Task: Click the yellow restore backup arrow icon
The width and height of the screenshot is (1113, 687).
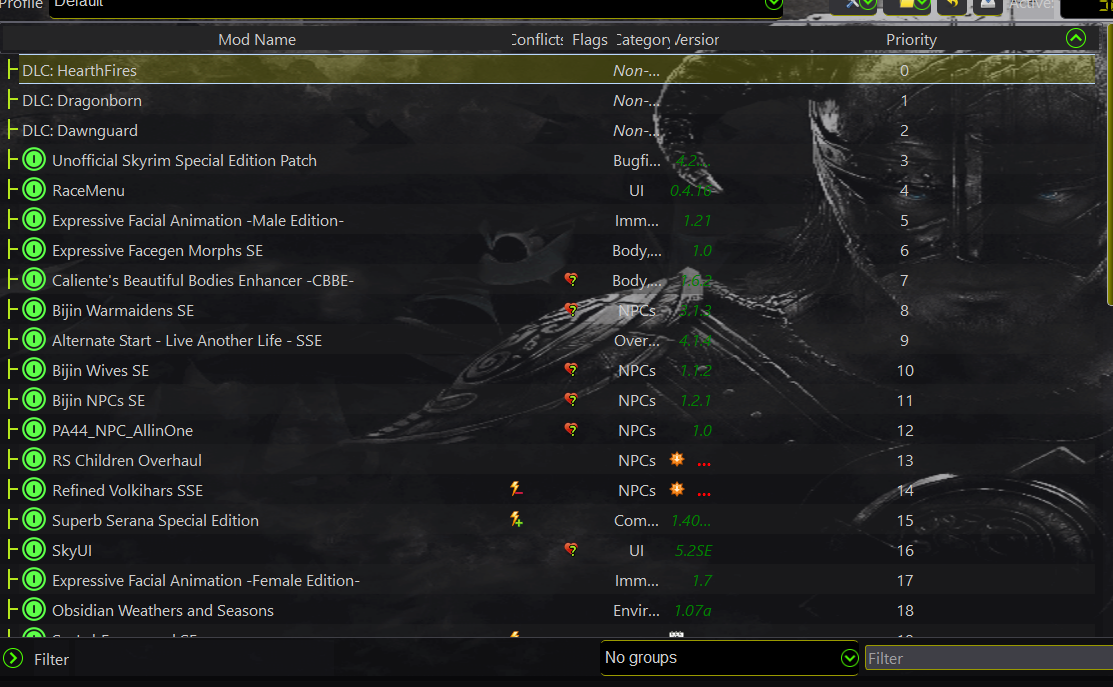Action: tap(952, 4)
